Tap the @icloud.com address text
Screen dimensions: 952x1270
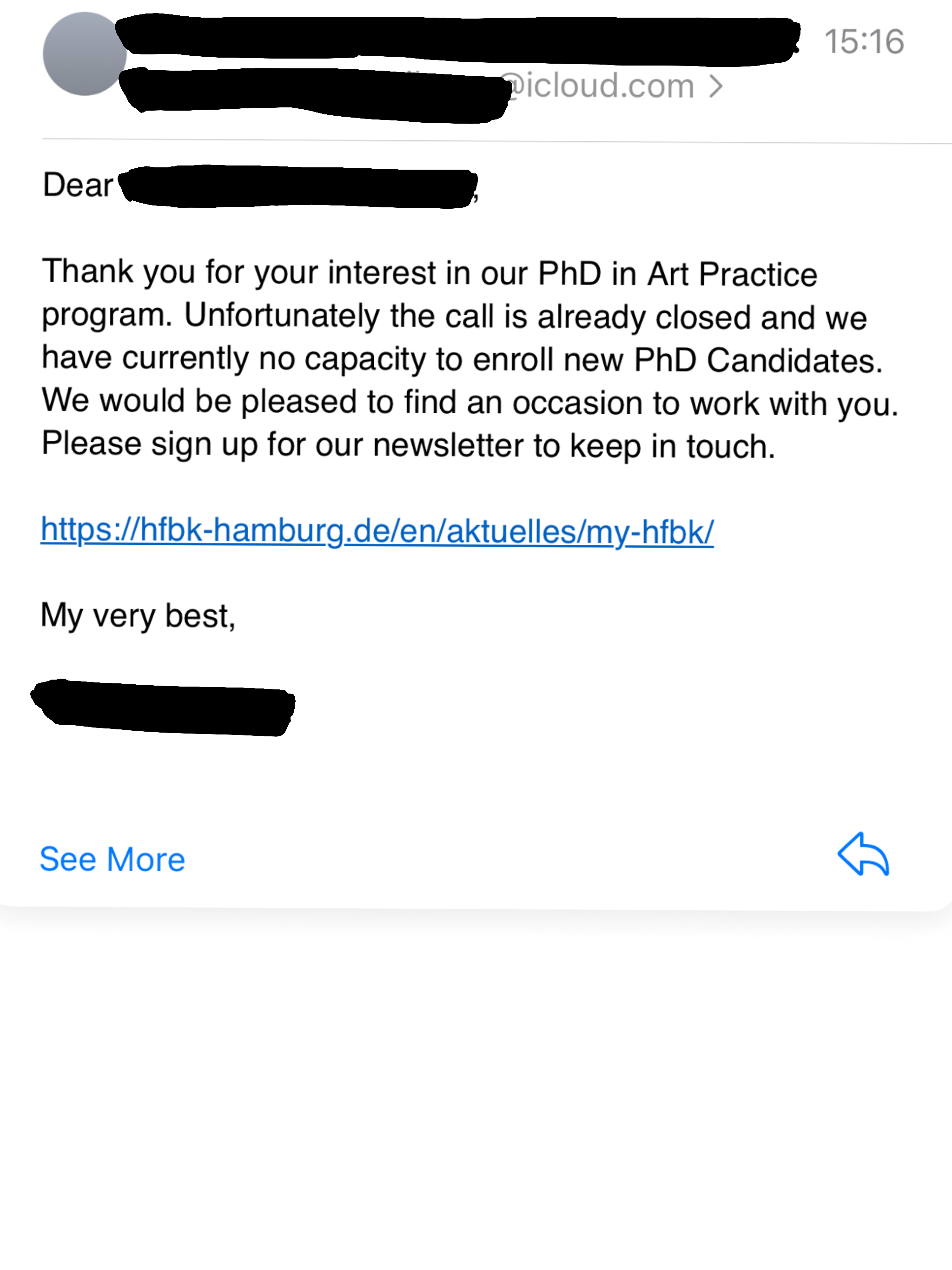(601, 86)
